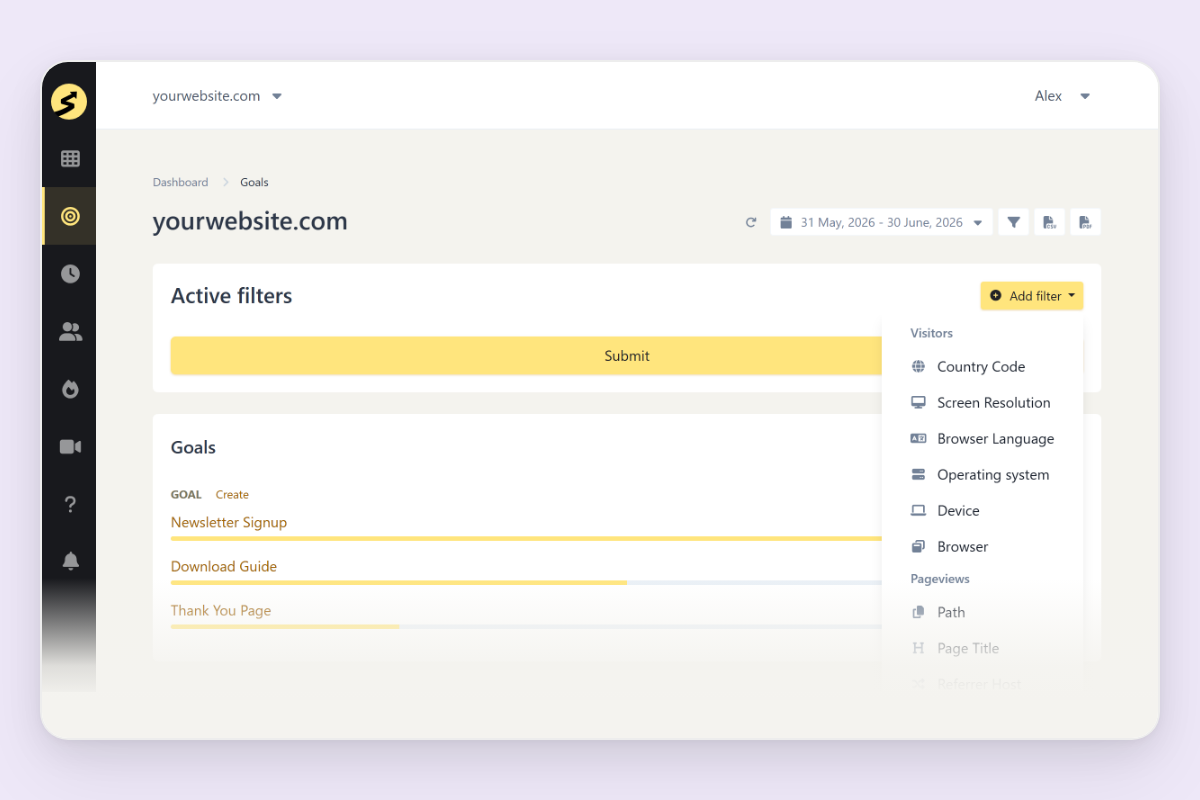Toggle the Add filter dropdown button
The image size is (1200, 800).
click(1031, 296)
